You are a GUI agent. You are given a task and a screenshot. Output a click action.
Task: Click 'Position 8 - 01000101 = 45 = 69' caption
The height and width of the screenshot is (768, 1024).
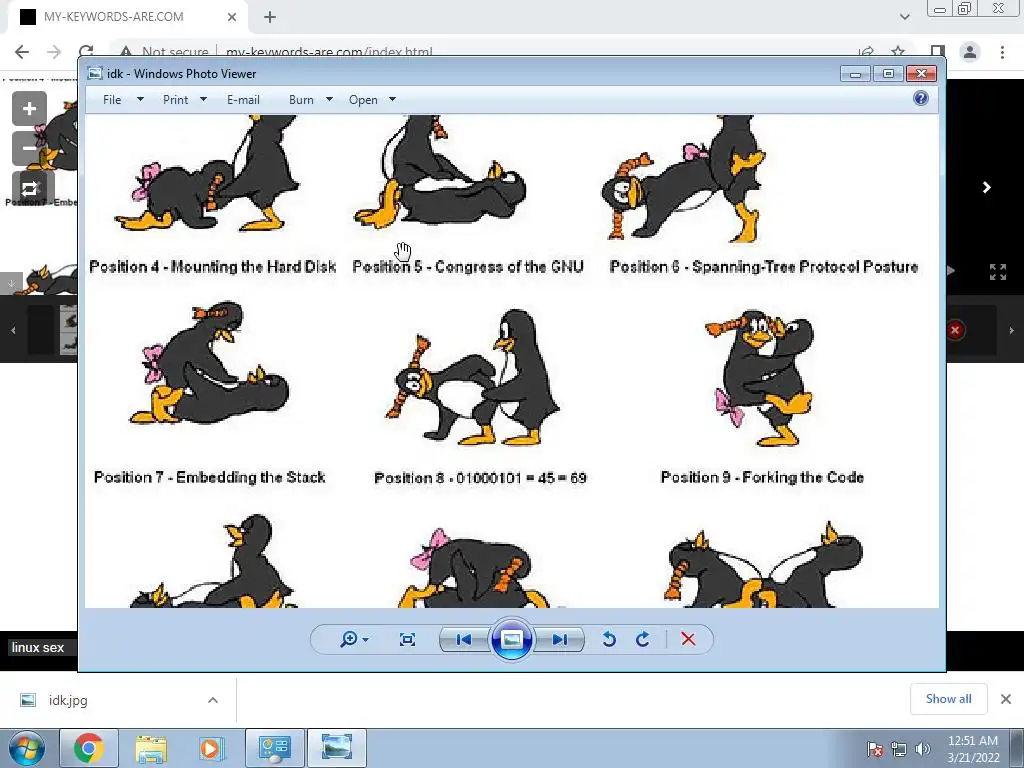tap(480, 478)
